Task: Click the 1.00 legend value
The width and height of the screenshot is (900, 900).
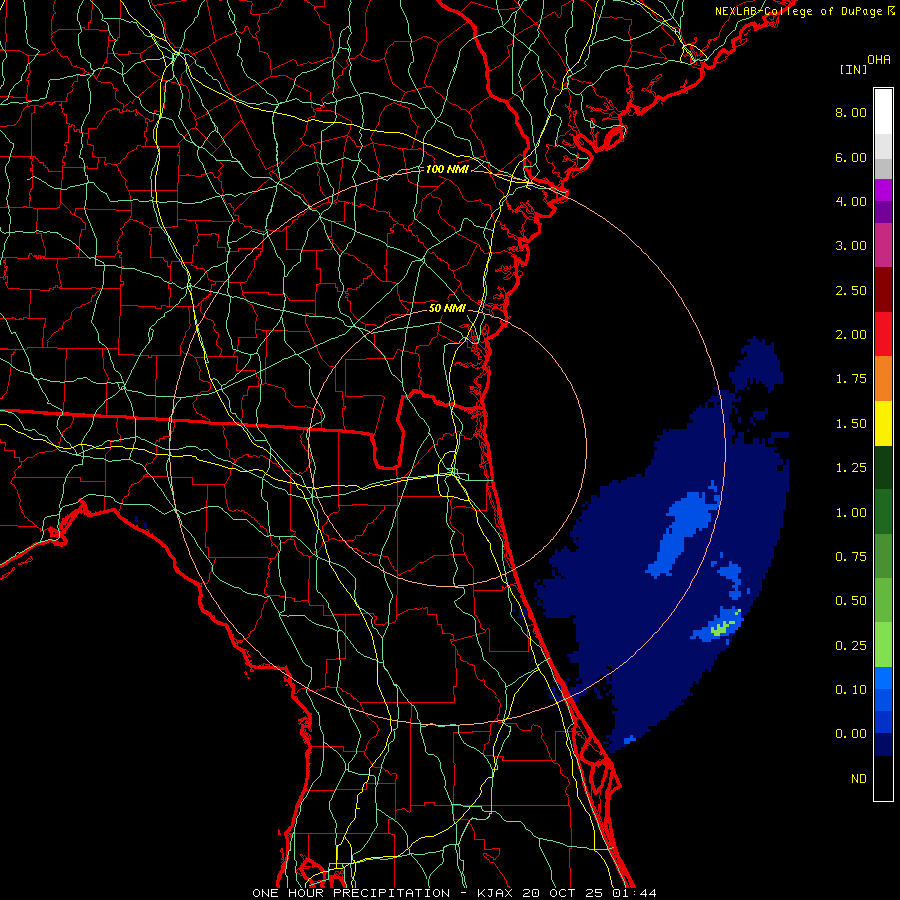Action: [x=851, y=513]
